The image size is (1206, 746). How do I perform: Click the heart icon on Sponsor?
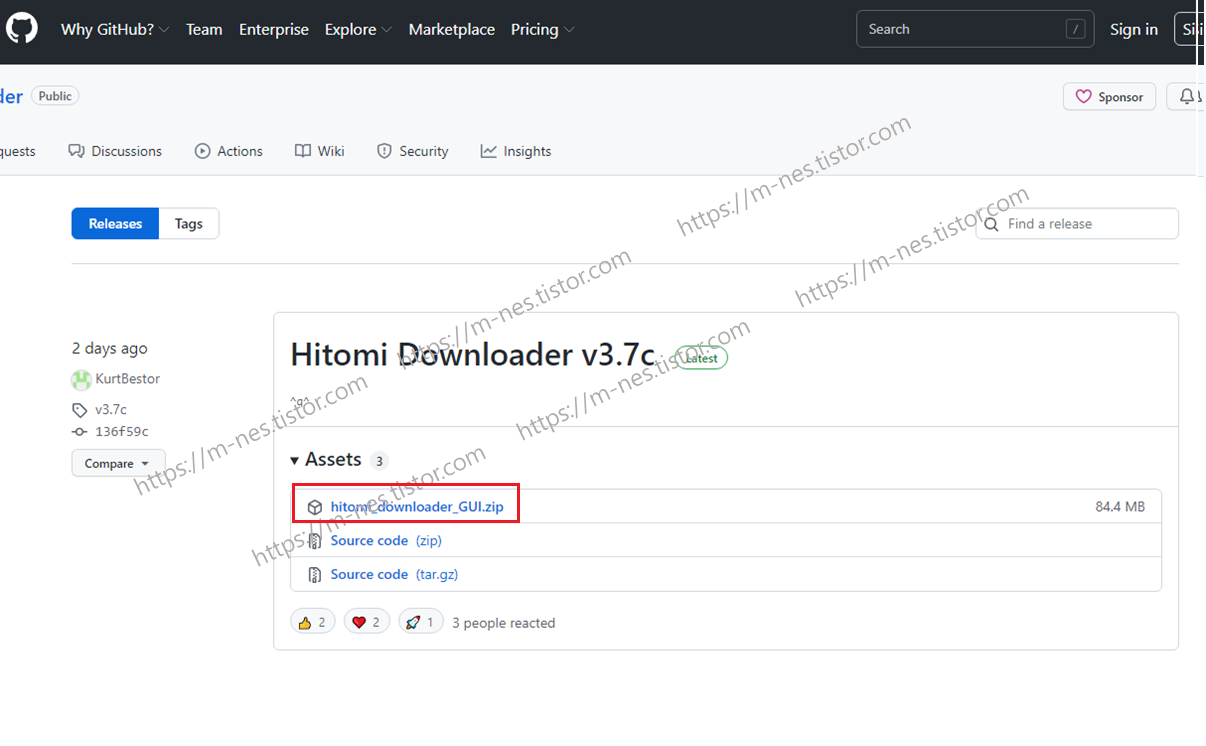(x=1084, y=97)
